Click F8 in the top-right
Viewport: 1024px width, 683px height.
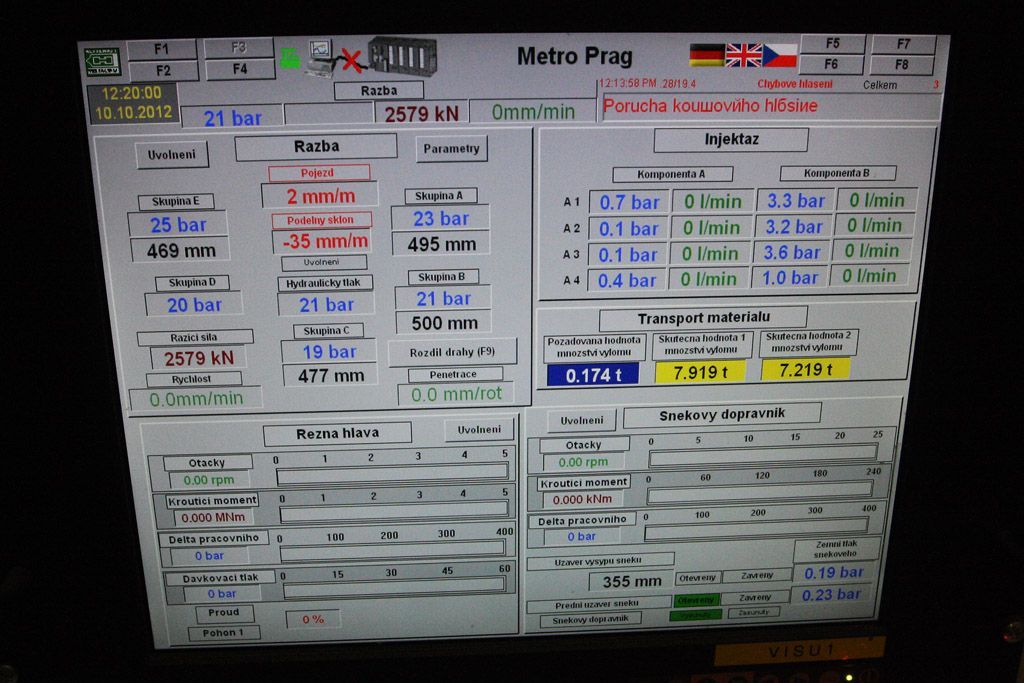(902, 65)
